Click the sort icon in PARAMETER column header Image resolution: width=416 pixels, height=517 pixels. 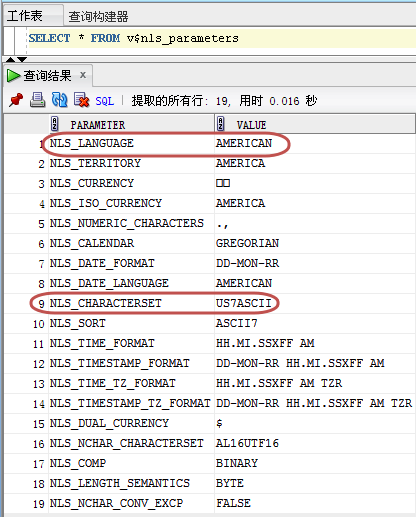[55, 124]
